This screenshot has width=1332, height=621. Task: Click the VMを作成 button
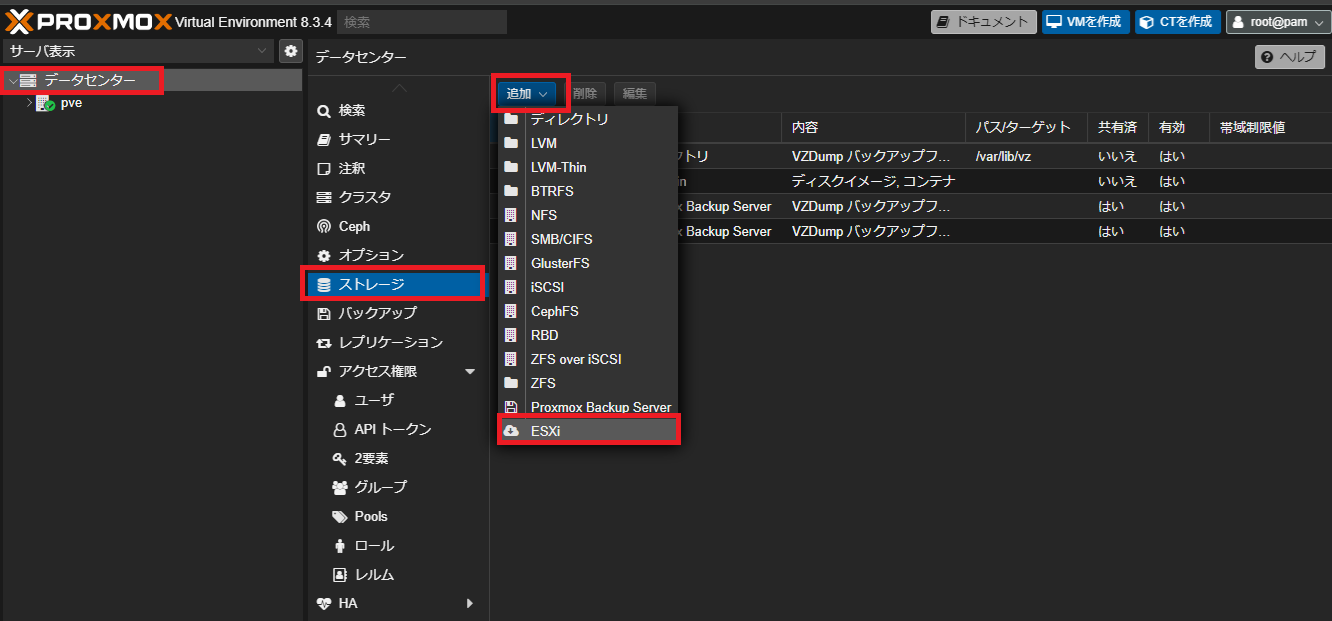[1085, 22]
